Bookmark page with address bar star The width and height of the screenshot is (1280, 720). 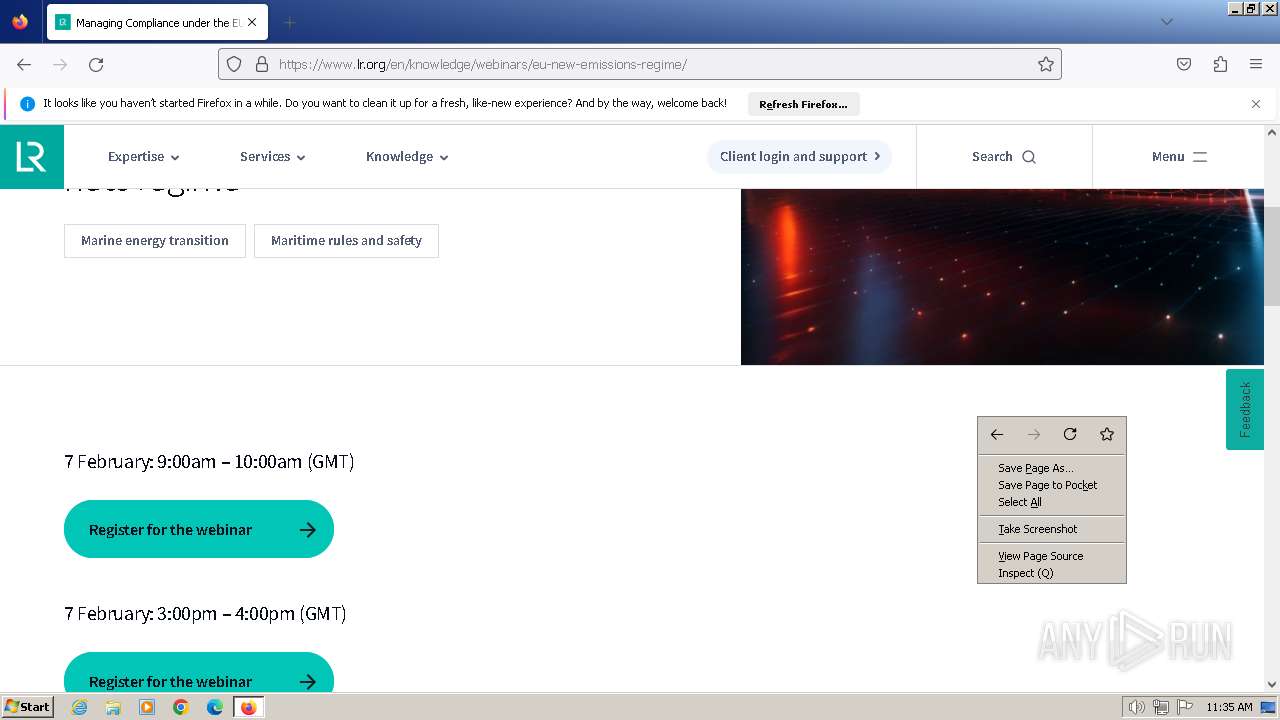1046,64
